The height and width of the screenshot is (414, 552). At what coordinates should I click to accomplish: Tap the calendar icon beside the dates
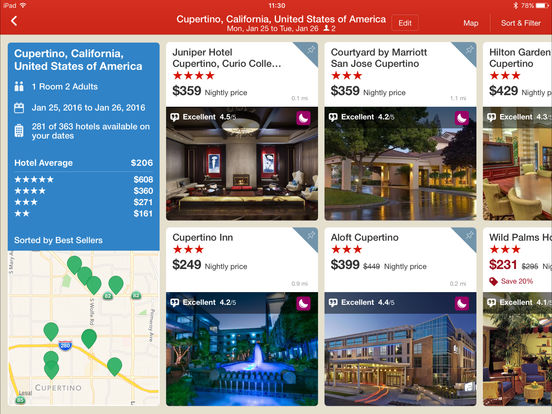click(19, 108)
